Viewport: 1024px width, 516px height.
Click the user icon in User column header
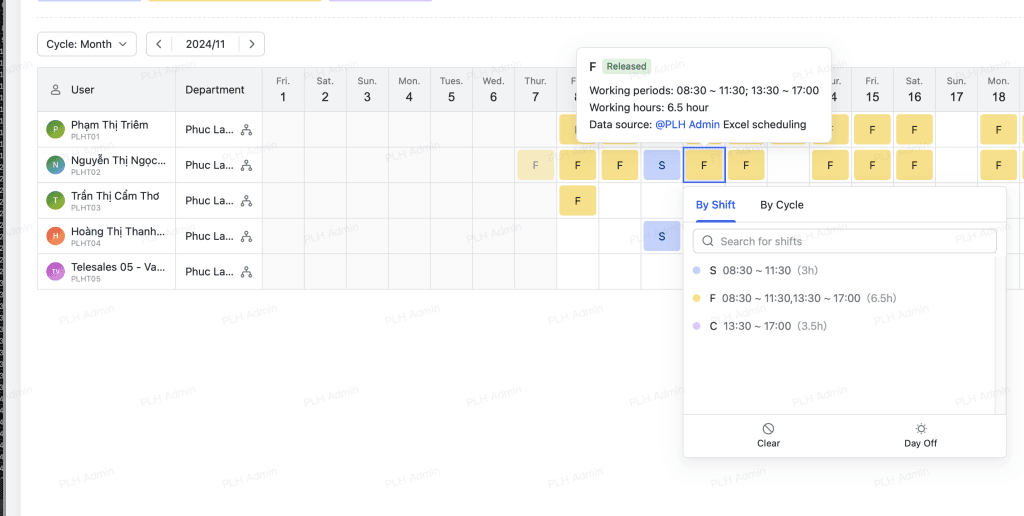click(56, 90)
